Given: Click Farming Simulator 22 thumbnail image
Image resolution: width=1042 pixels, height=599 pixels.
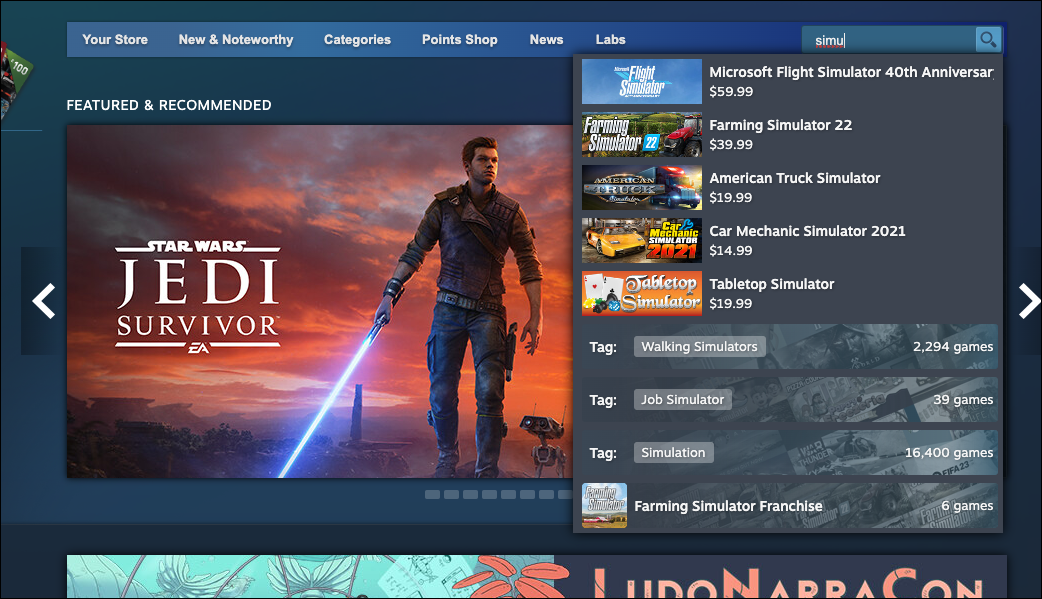Looking at the screenshot, I should (x=642, y=135).
